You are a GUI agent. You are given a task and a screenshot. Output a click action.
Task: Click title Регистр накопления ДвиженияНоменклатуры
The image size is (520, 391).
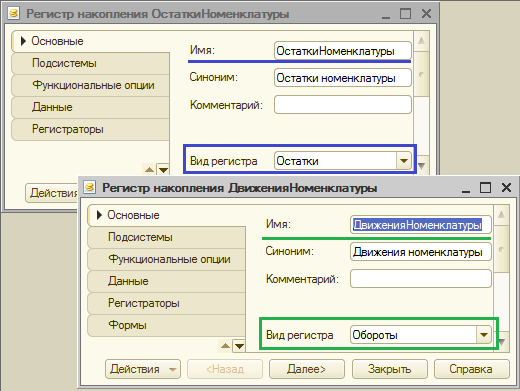tap(239, 188)
